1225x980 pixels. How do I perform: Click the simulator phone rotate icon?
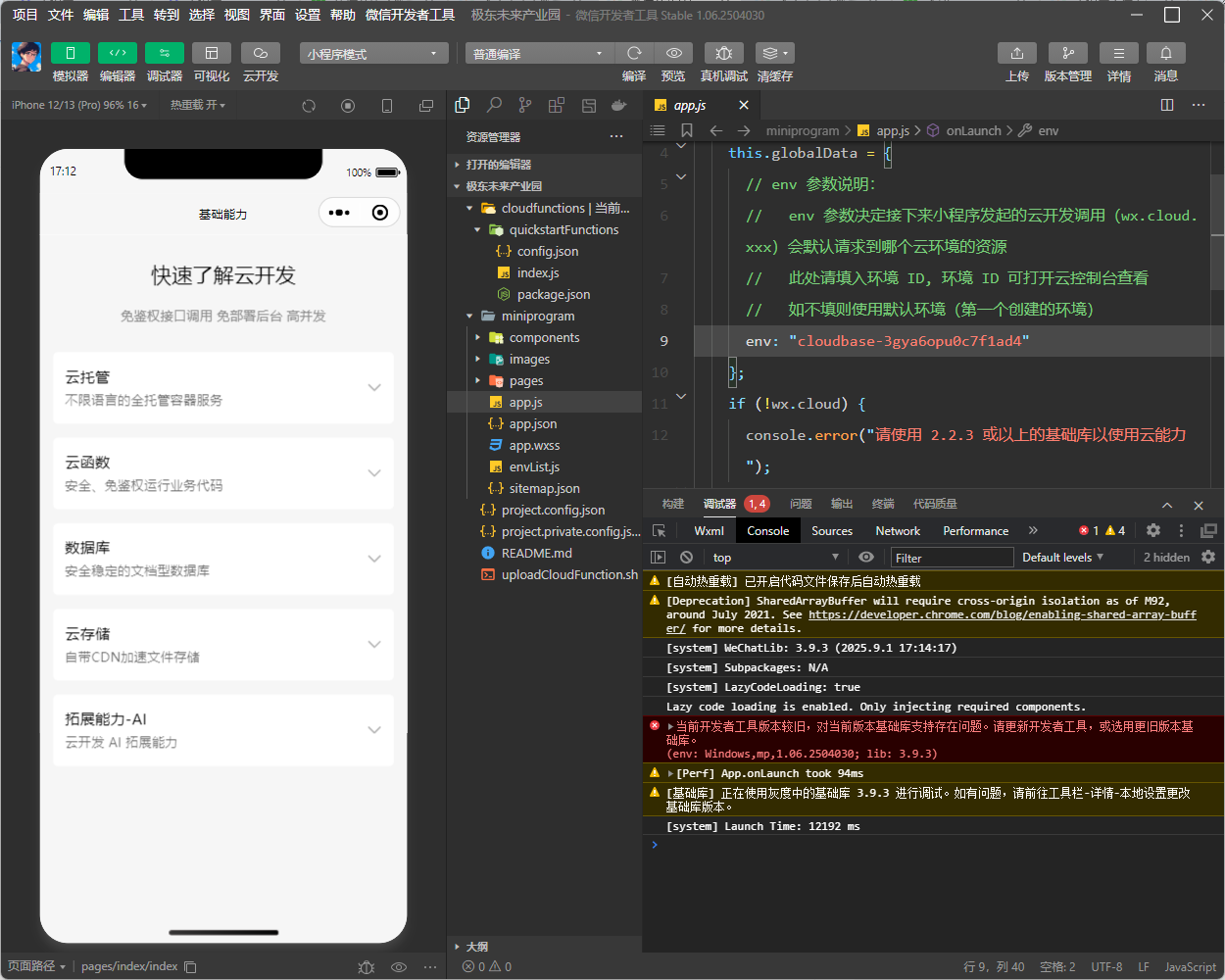(387, 106)
